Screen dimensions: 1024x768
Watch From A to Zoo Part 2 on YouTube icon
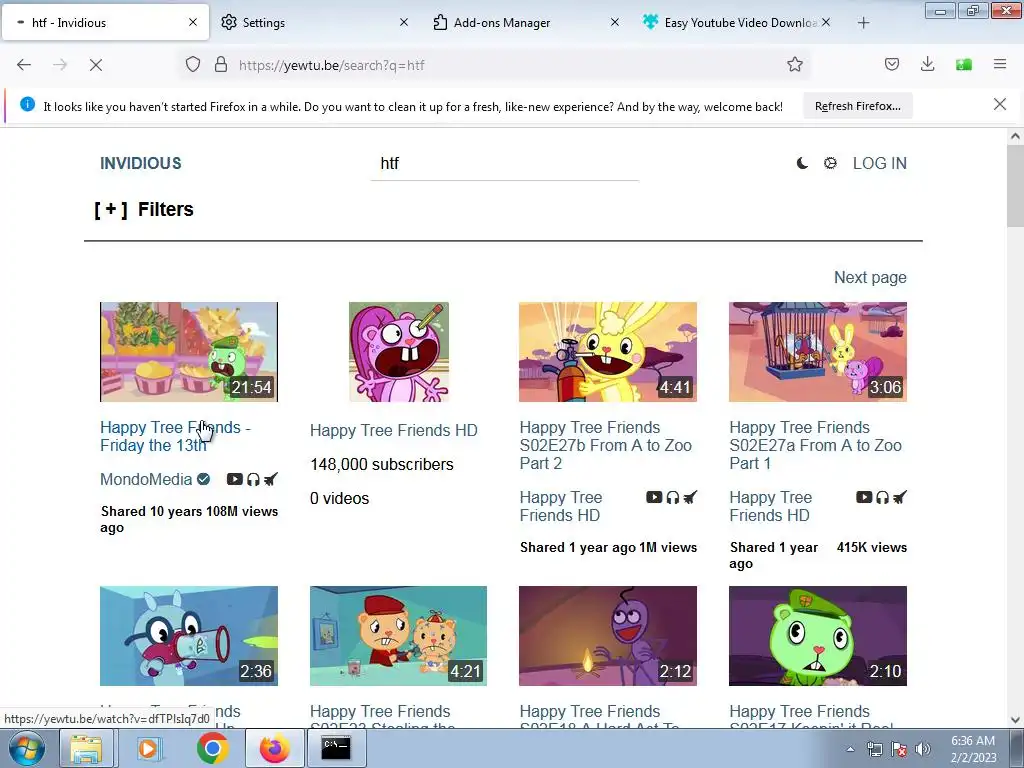tap(654, 498)
